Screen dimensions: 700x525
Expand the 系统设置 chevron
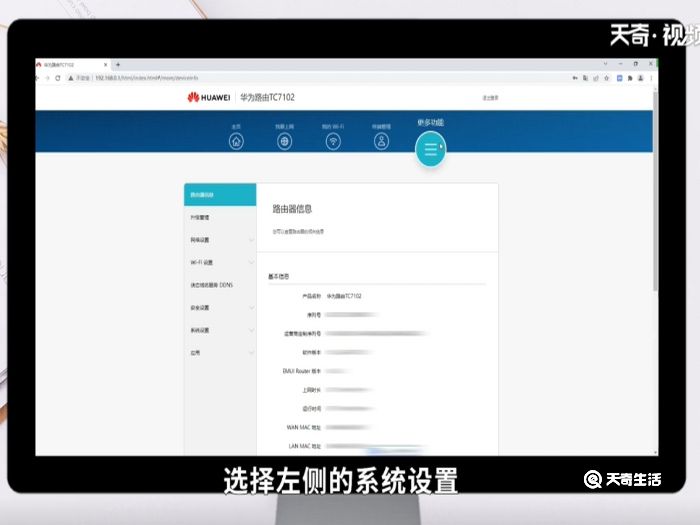point(251,330)
